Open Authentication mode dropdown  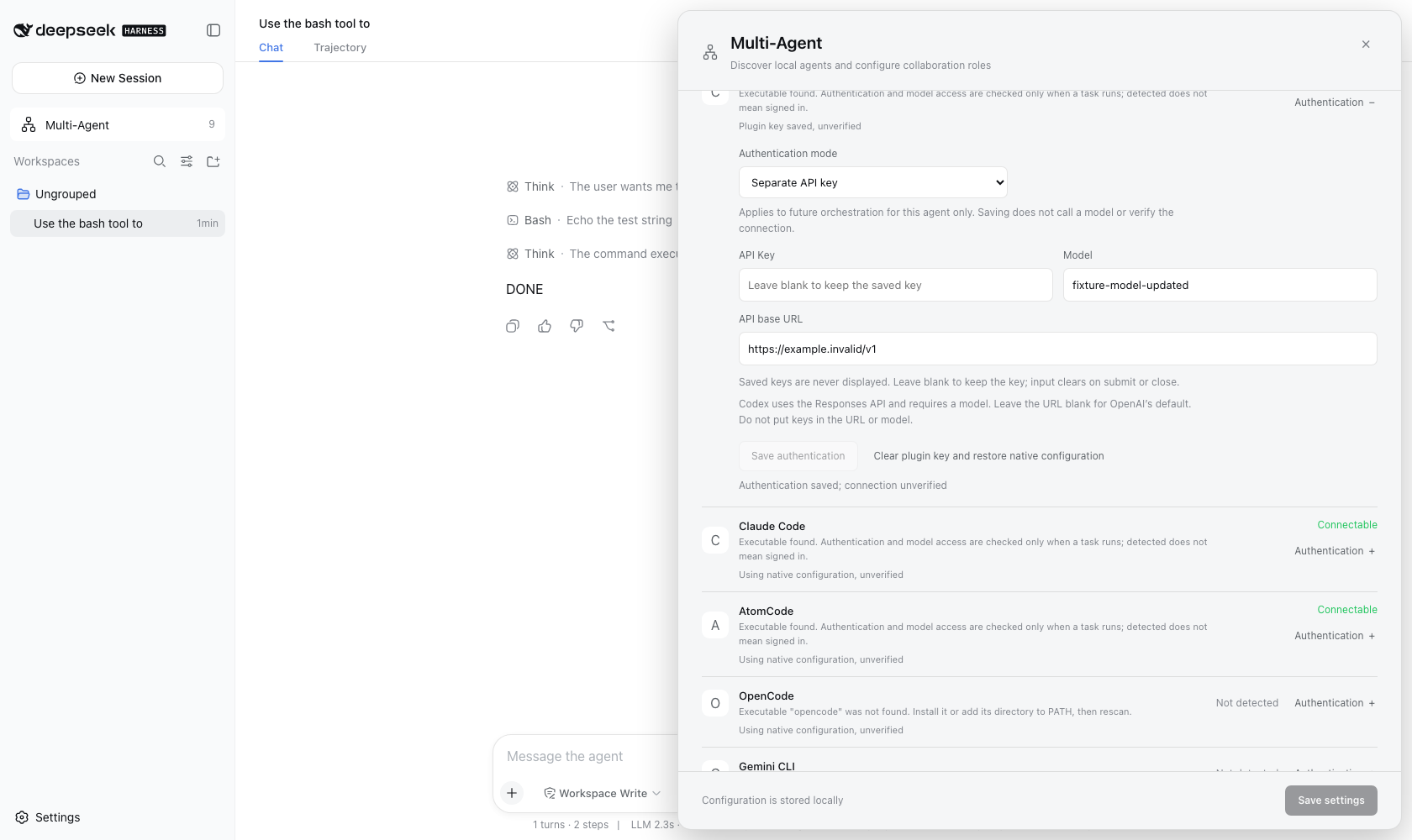[873, 182]
